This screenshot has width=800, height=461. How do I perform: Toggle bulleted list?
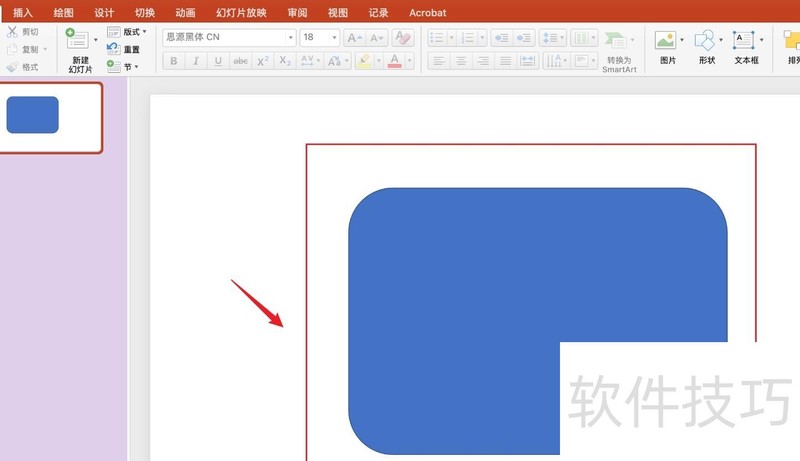pos(437,38)
